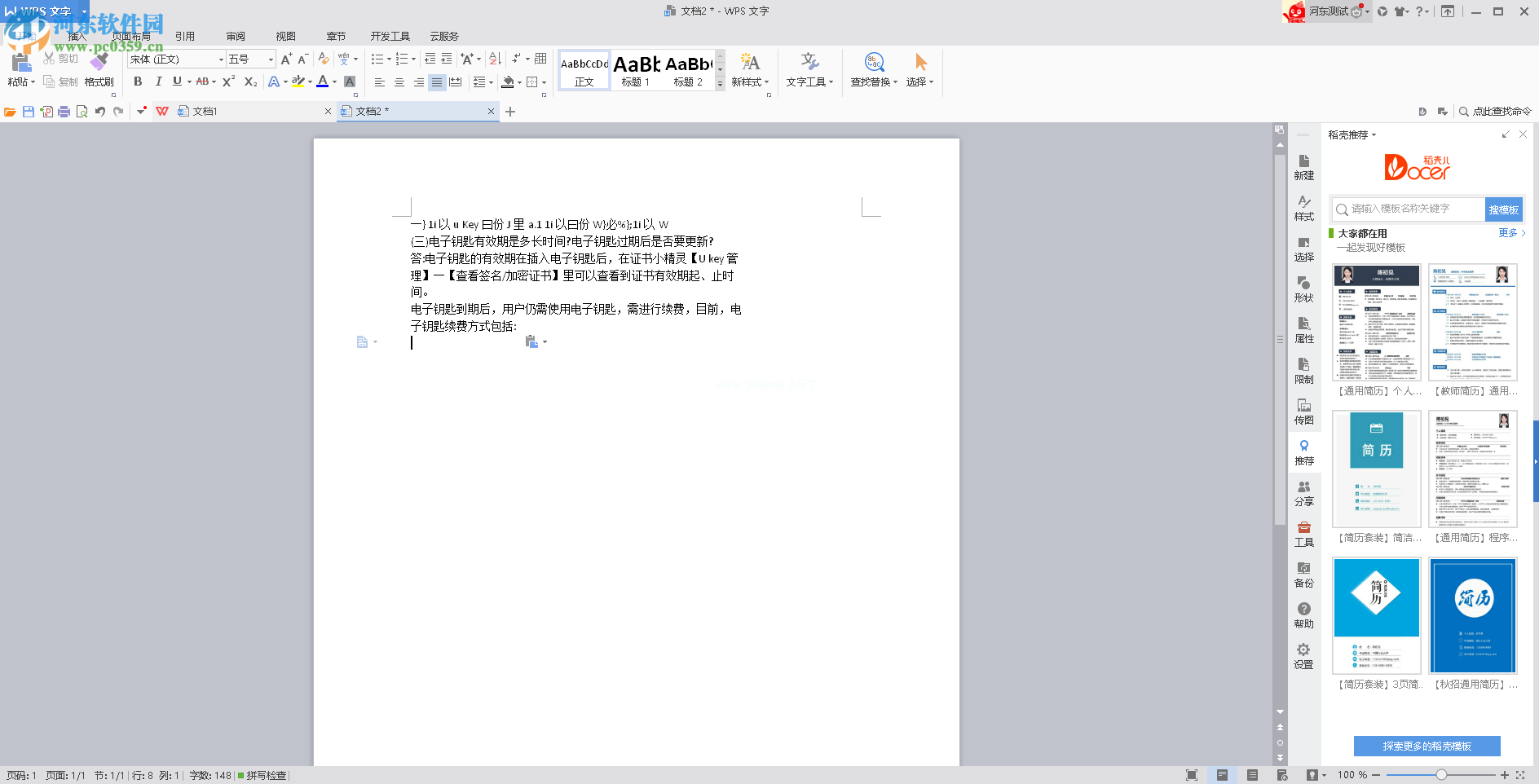Expand bullet list dropdown arrow
Screen dimensions: 1539x784
(389, 59)
